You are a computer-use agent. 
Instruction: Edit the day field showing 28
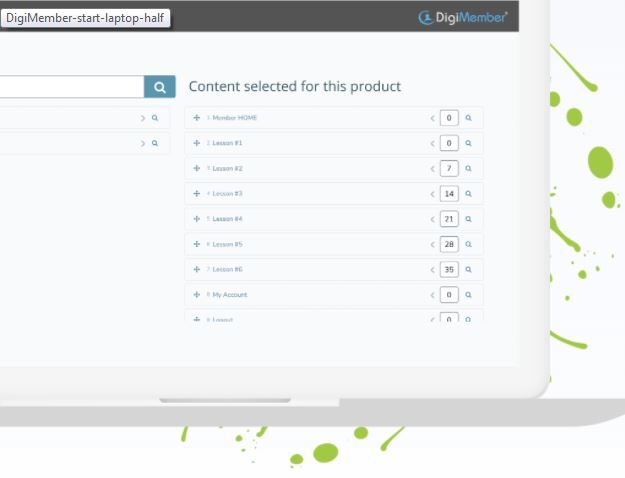pos(449,244)
